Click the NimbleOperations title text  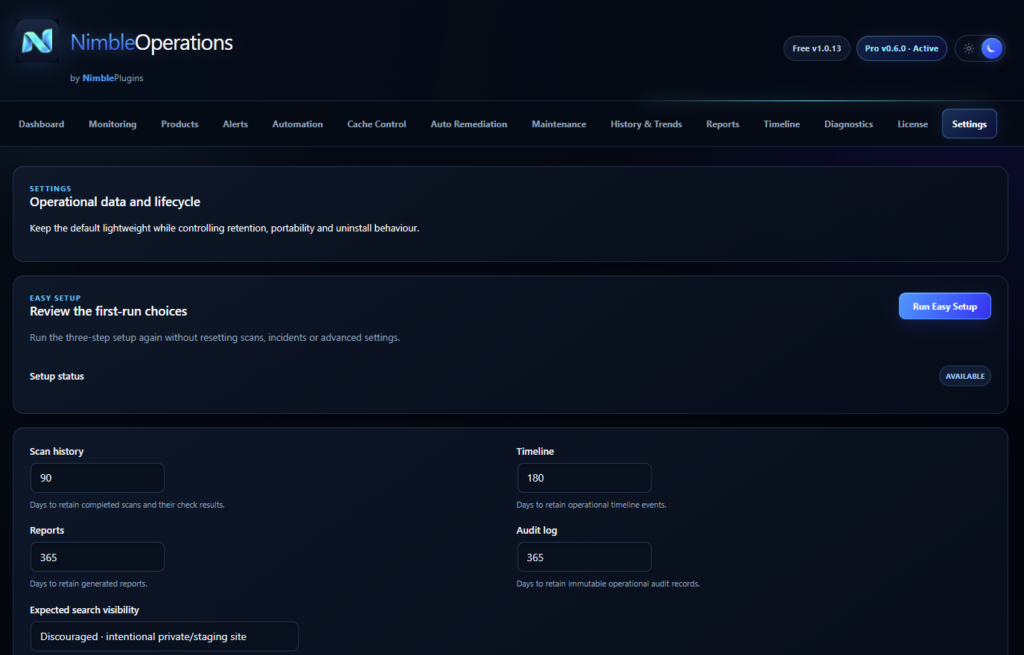pyautogui.click(x=152, y=42)
